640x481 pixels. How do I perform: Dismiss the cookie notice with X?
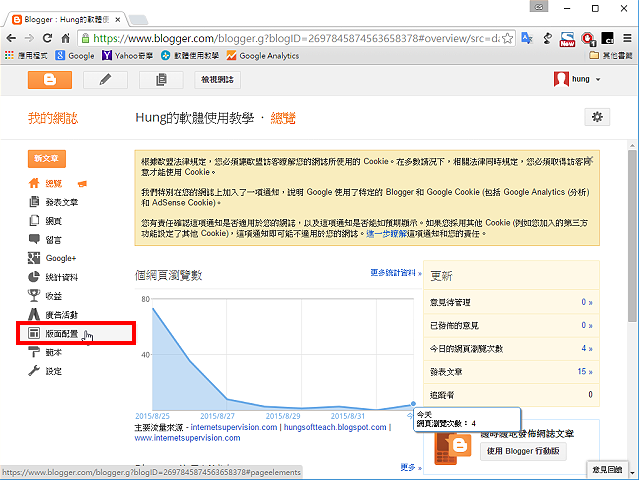coord(590,160)
